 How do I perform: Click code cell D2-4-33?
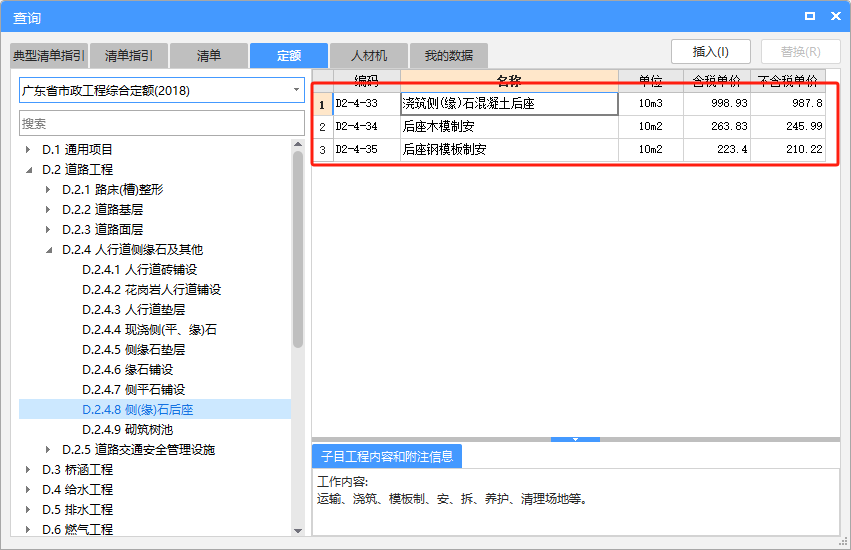point(367,103)
